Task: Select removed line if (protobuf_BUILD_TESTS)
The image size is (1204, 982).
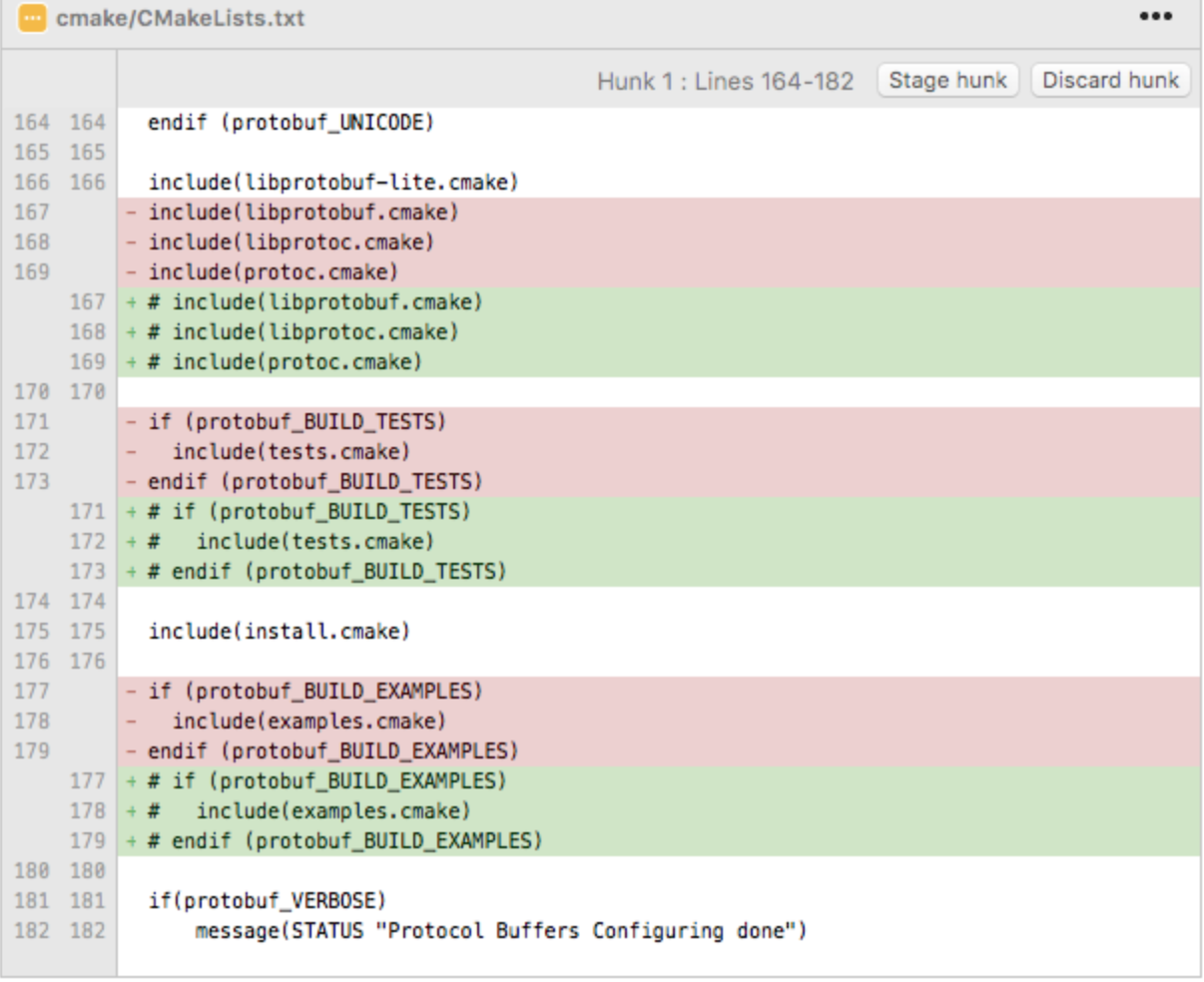Action: point(297,421)
